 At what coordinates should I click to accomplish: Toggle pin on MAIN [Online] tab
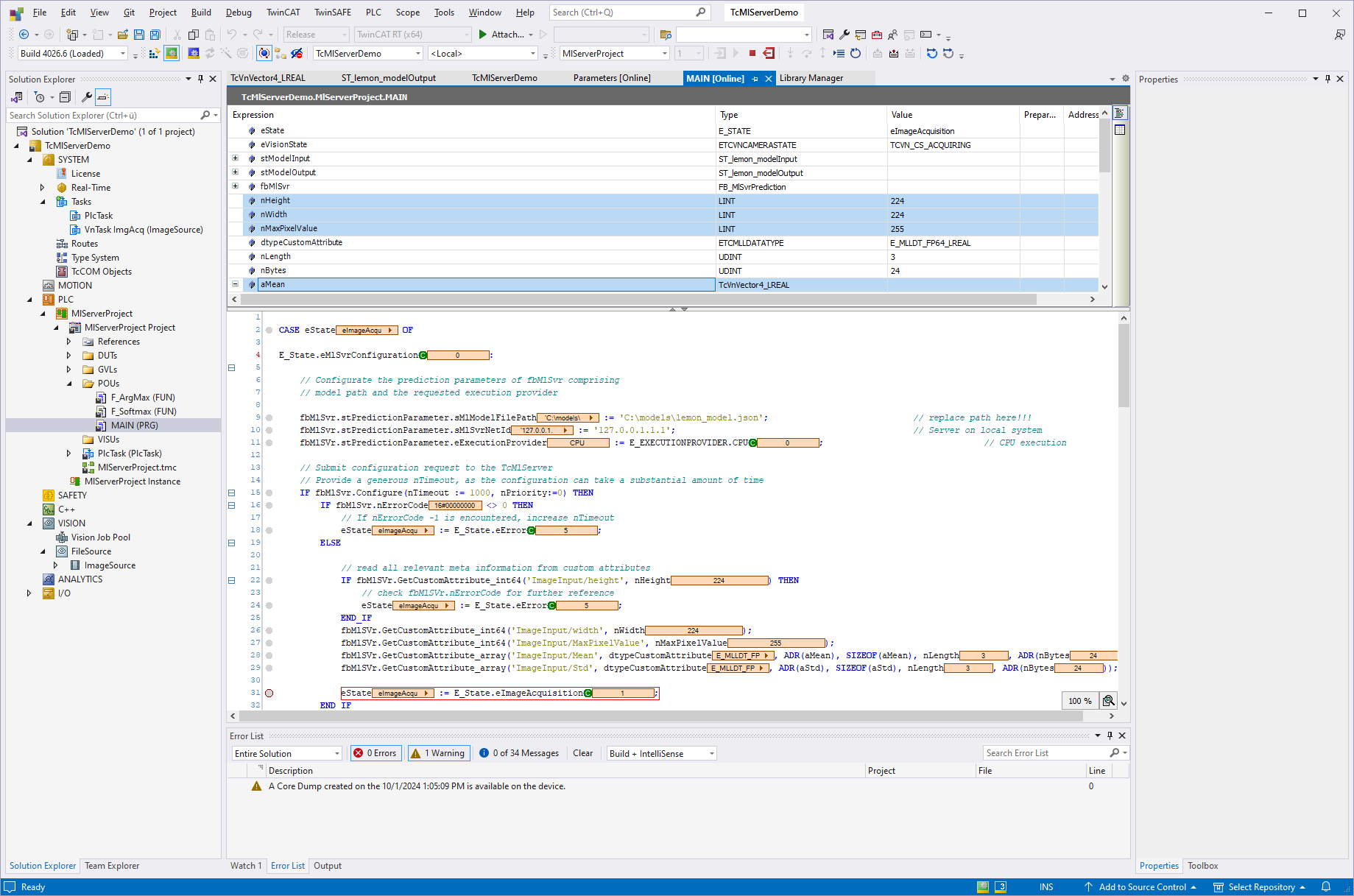tap(755, 79)
